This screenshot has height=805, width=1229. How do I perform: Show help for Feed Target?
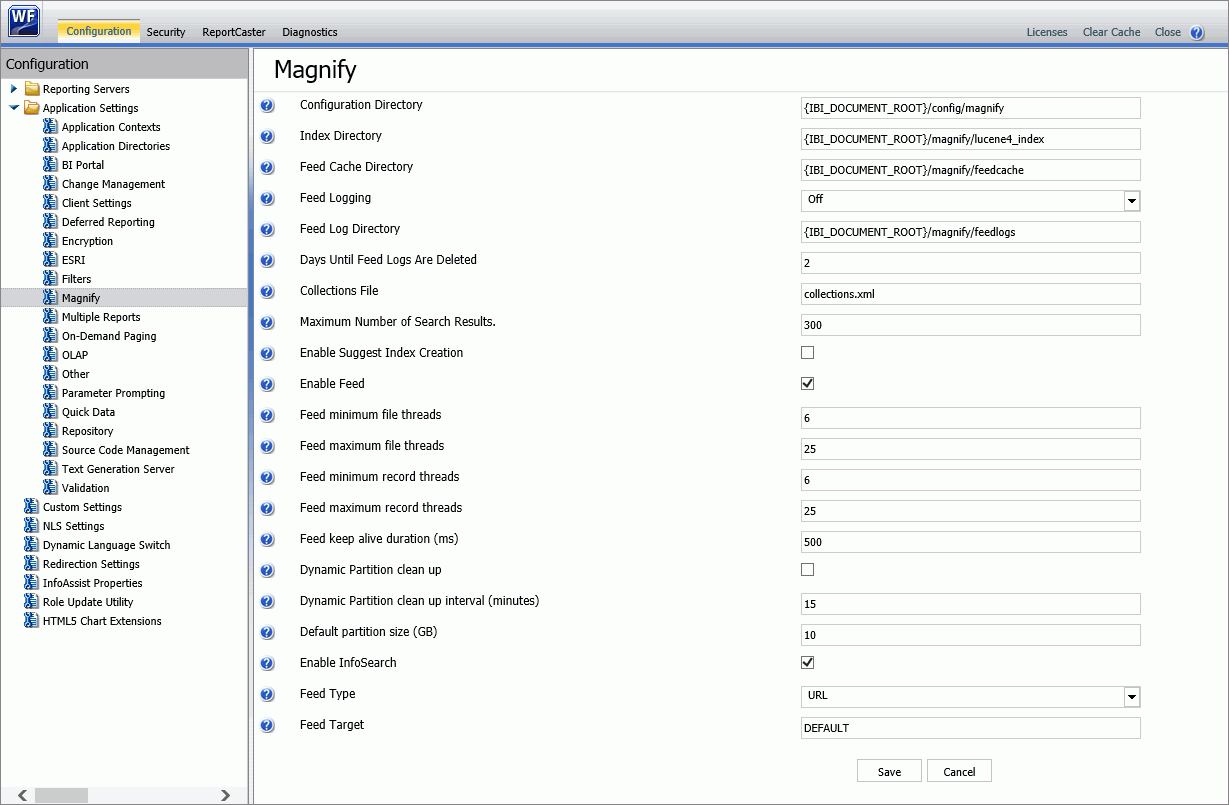267,726
